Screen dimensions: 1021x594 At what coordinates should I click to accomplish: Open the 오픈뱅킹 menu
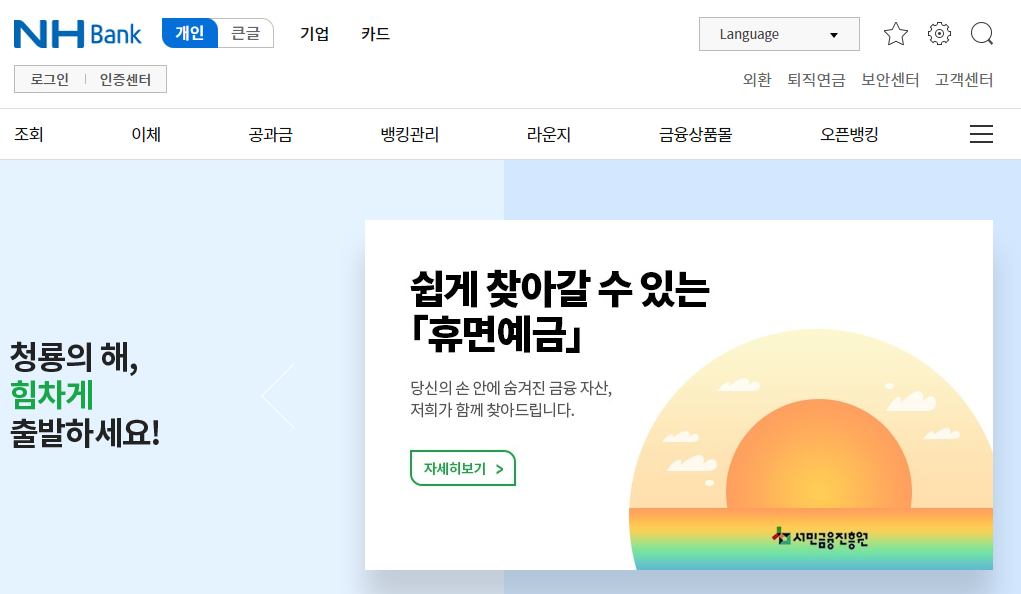tap(849, 134)
